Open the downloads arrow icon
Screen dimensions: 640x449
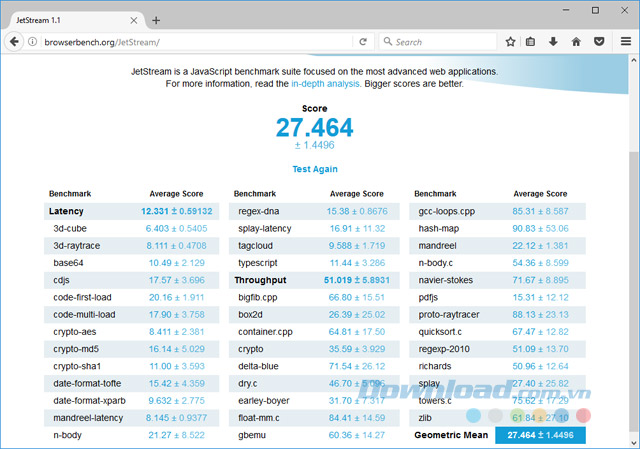click(x=553, y=42)
